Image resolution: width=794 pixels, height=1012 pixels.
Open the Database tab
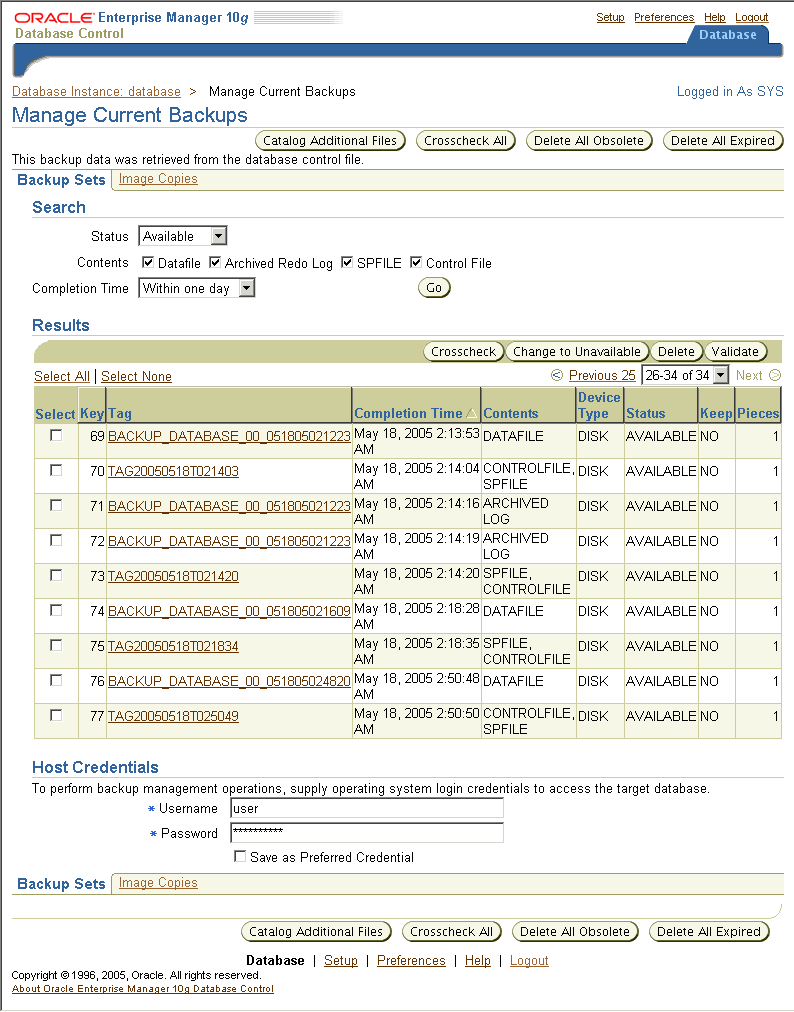(x=727, y=34)
